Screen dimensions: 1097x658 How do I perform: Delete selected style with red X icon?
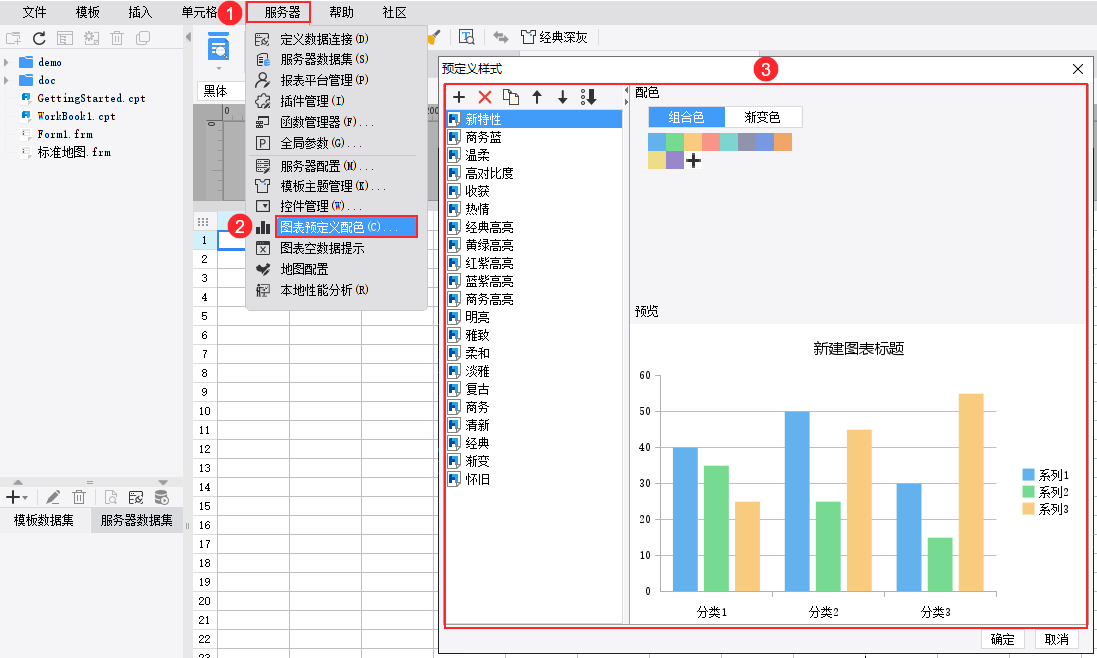[485, 97]
